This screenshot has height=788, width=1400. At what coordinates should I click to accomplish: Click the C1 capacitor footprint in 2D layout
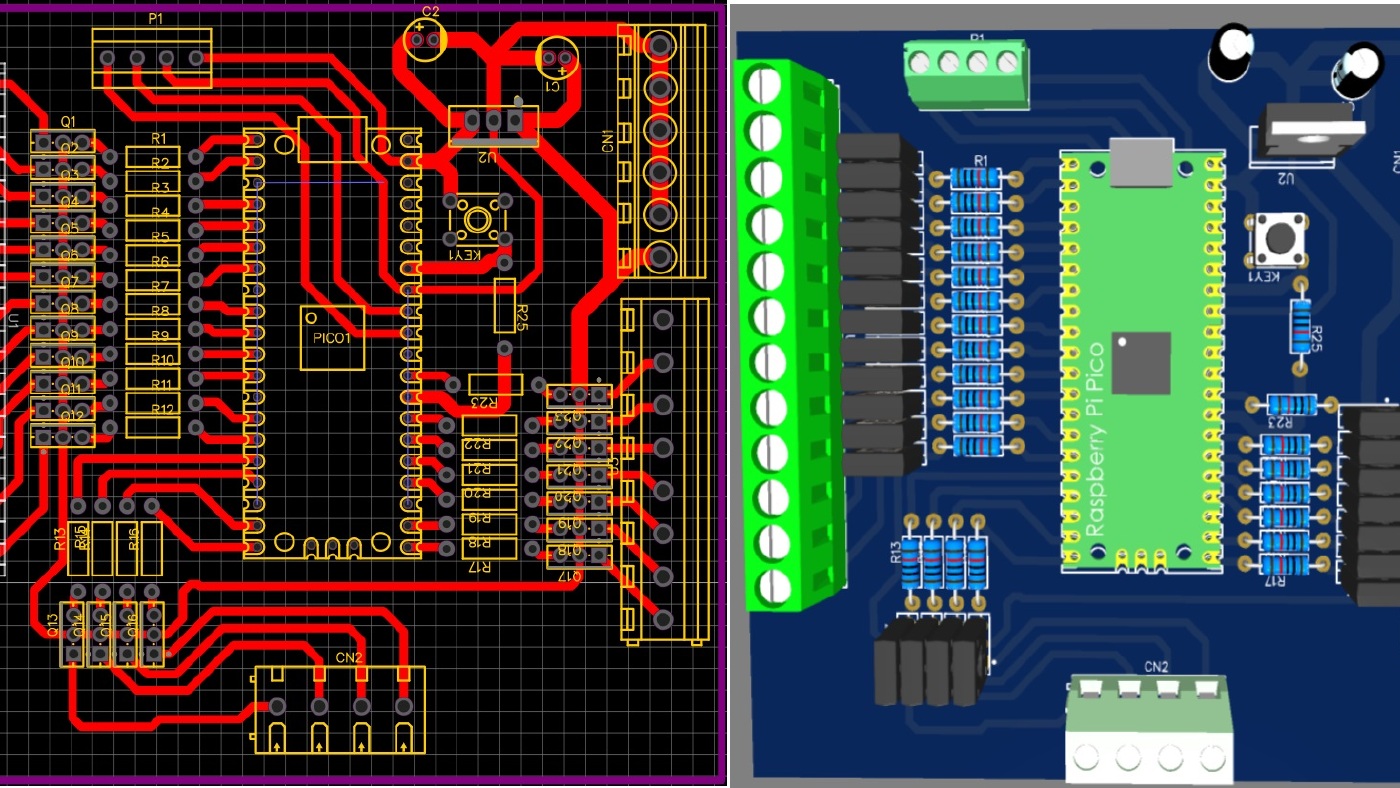click(x=557, y=60)
